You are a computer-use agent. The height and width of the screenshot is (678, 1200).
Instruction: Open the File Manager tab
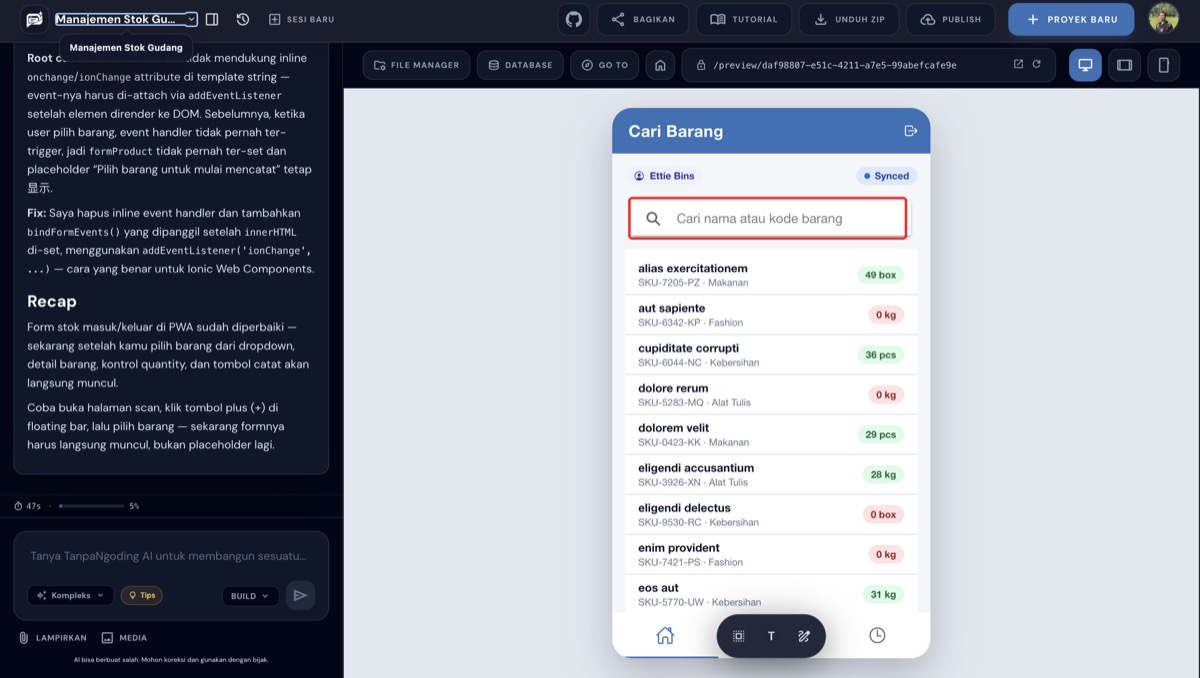pyautogui.click(x=416, y=65)
